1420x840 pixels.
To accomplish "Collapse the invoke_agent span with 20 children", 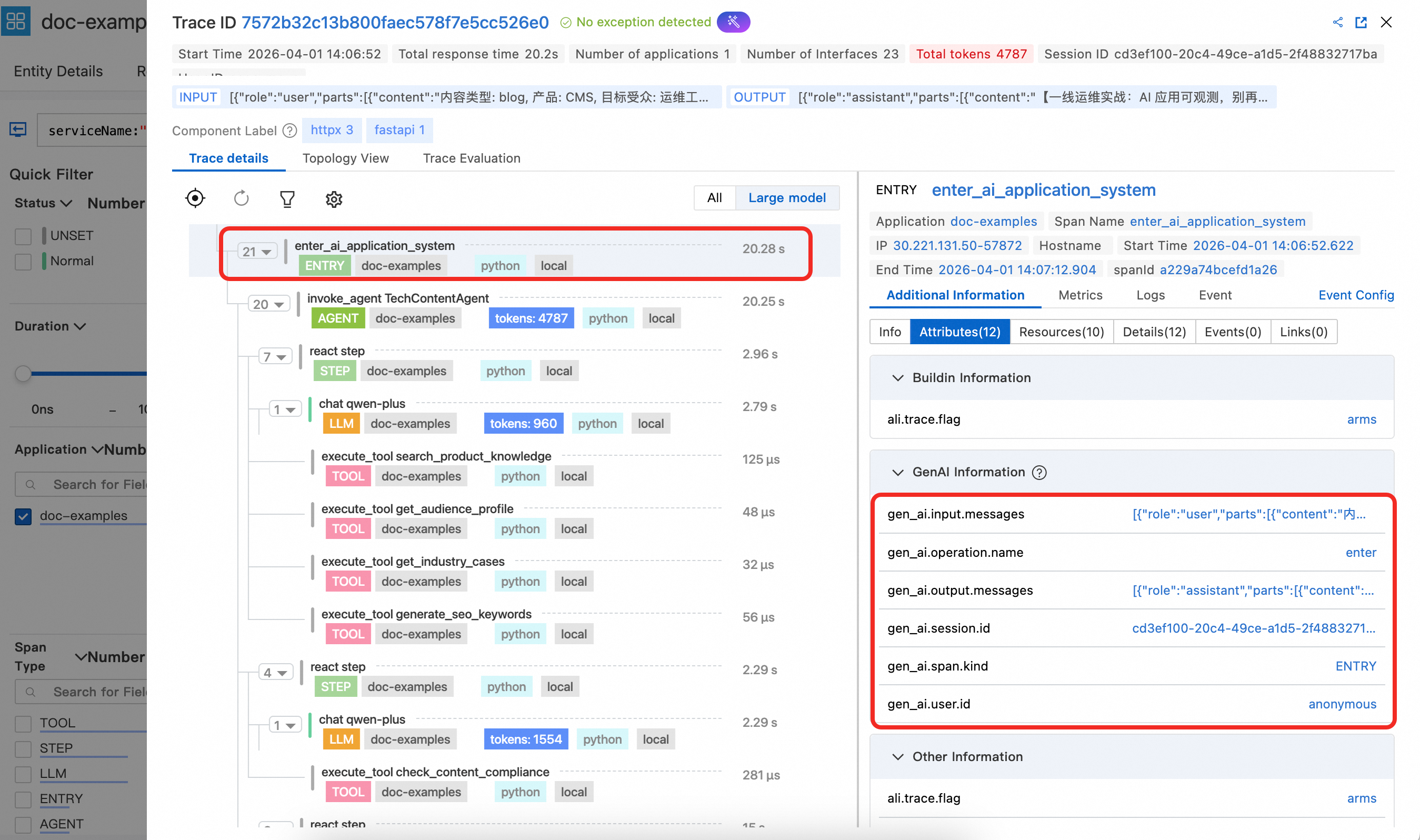I will click(269, 304).
